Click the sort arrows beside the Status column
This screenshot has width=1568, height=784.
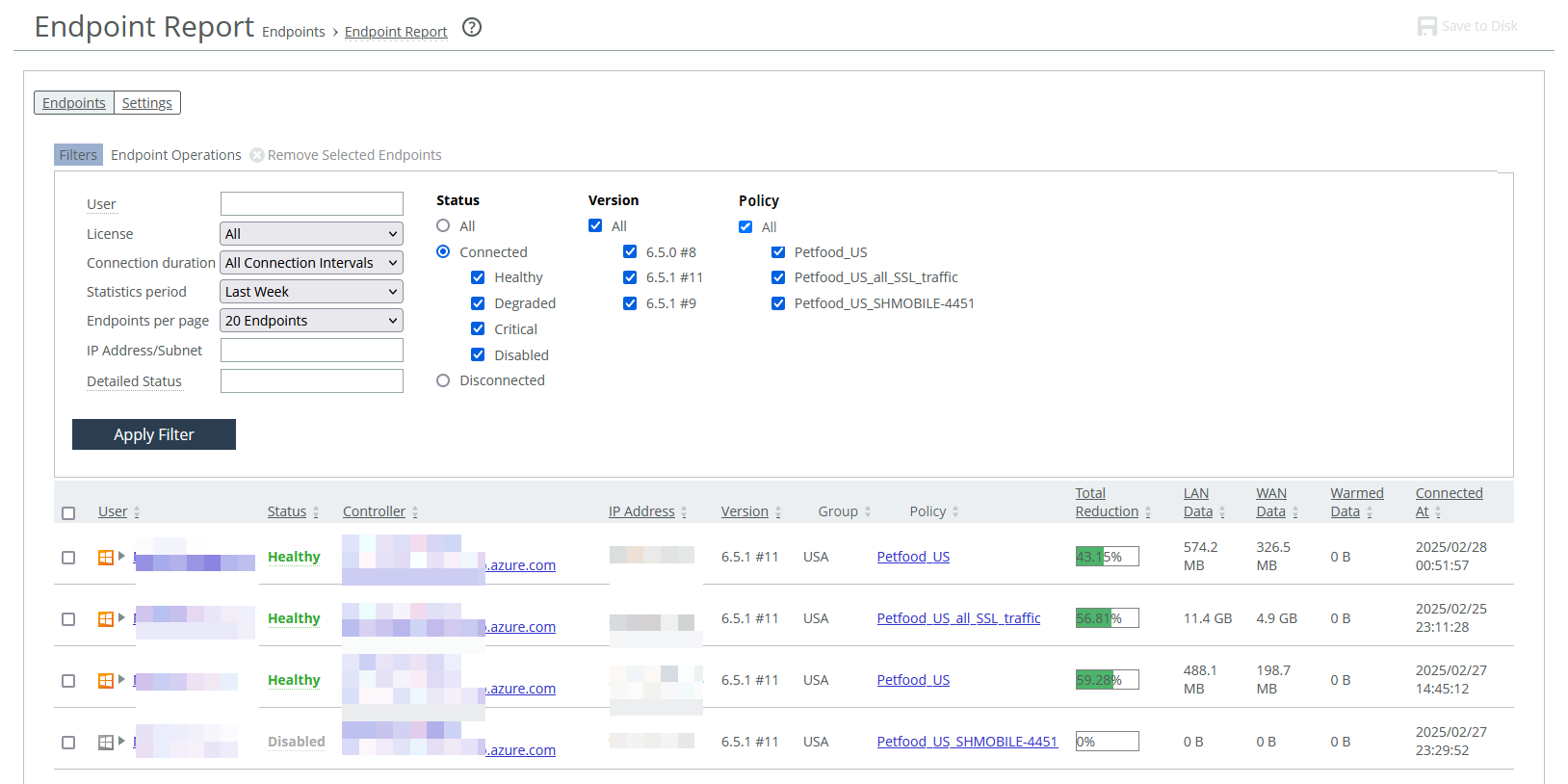(316, 512)
